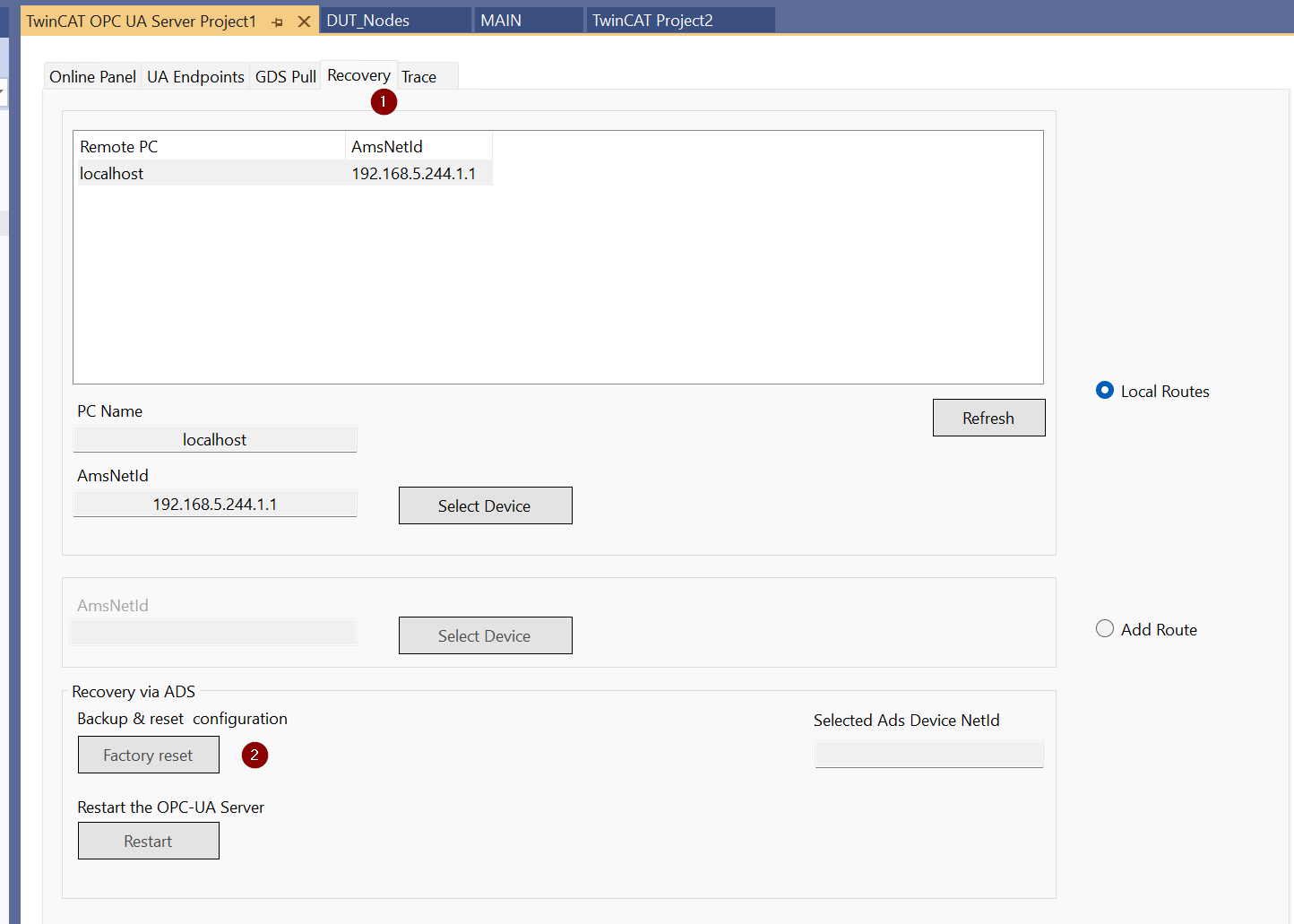Click the PC Name field showing localhost
Image resolution: width=1294 pixels, height=924 pixels.
coord(215,439)
